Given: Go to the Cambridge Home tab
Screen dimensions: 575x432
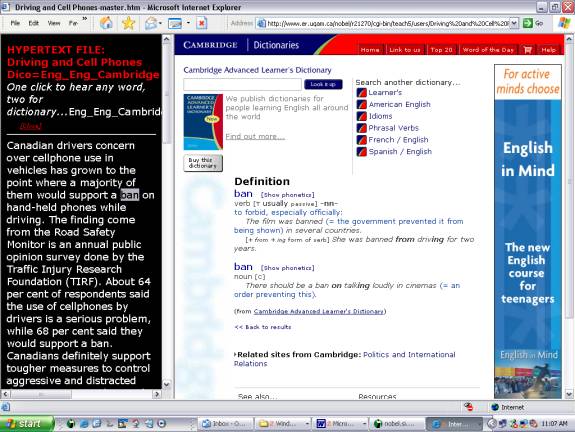Looking at the screenshot, I should click(370, 50).
